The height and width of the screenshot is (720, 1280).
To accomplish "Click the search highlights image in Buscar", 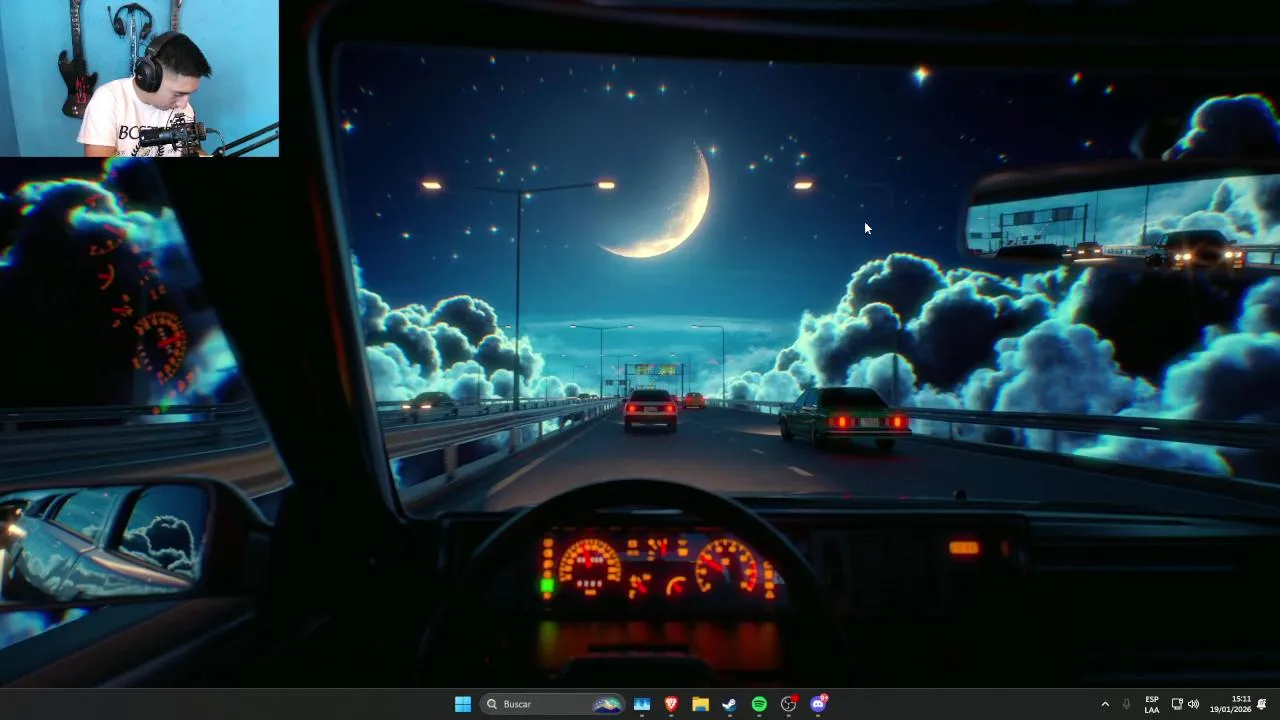I will click(x=607, y=704).
